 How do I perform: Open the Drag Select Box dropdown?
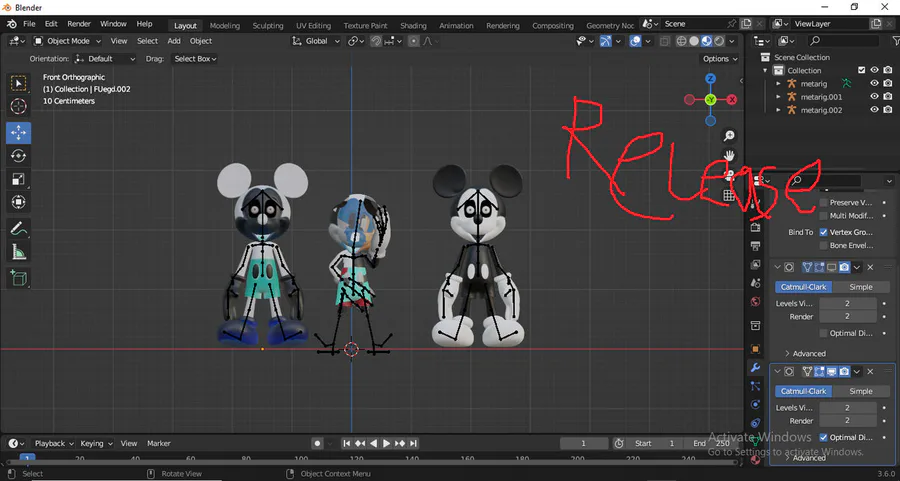pos(195,59)
